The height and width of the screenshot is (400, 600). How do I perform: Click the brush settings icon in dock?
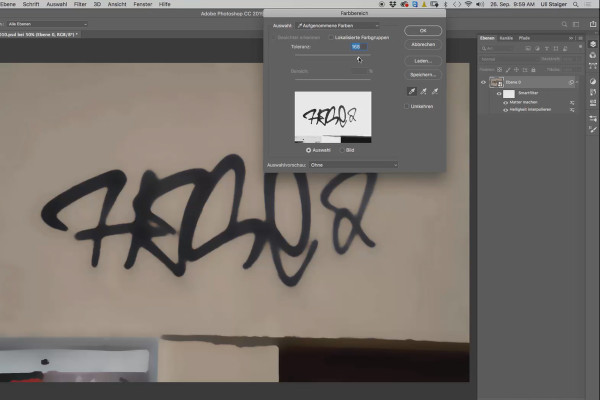(x=593, y=130)
